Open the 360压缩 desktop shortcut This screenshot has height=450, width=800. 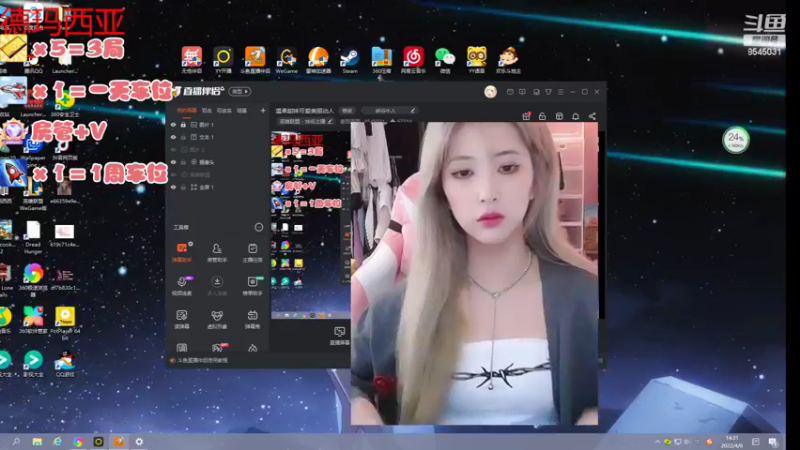click(x=382, y=60)
